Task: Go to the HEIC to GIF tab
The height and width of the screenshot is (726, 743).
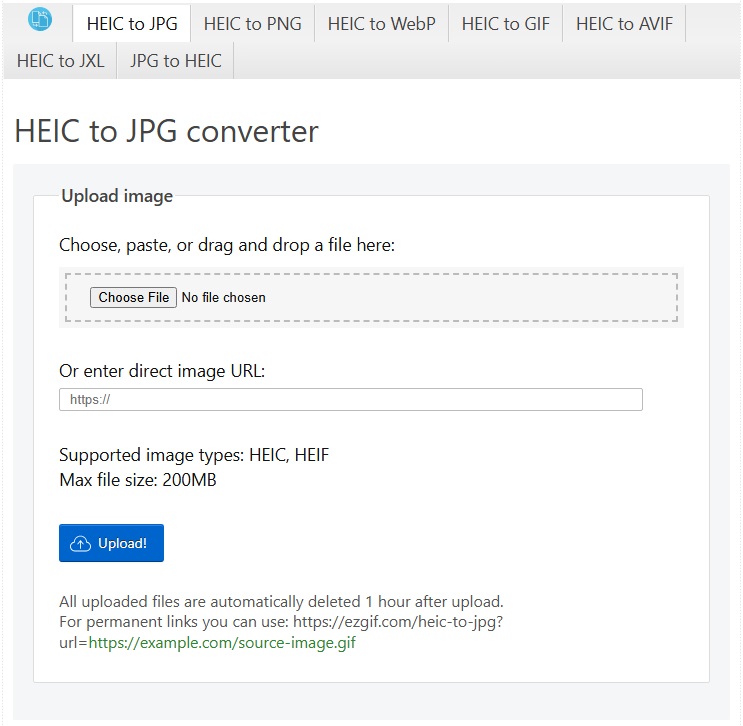Action: point(506,24)
